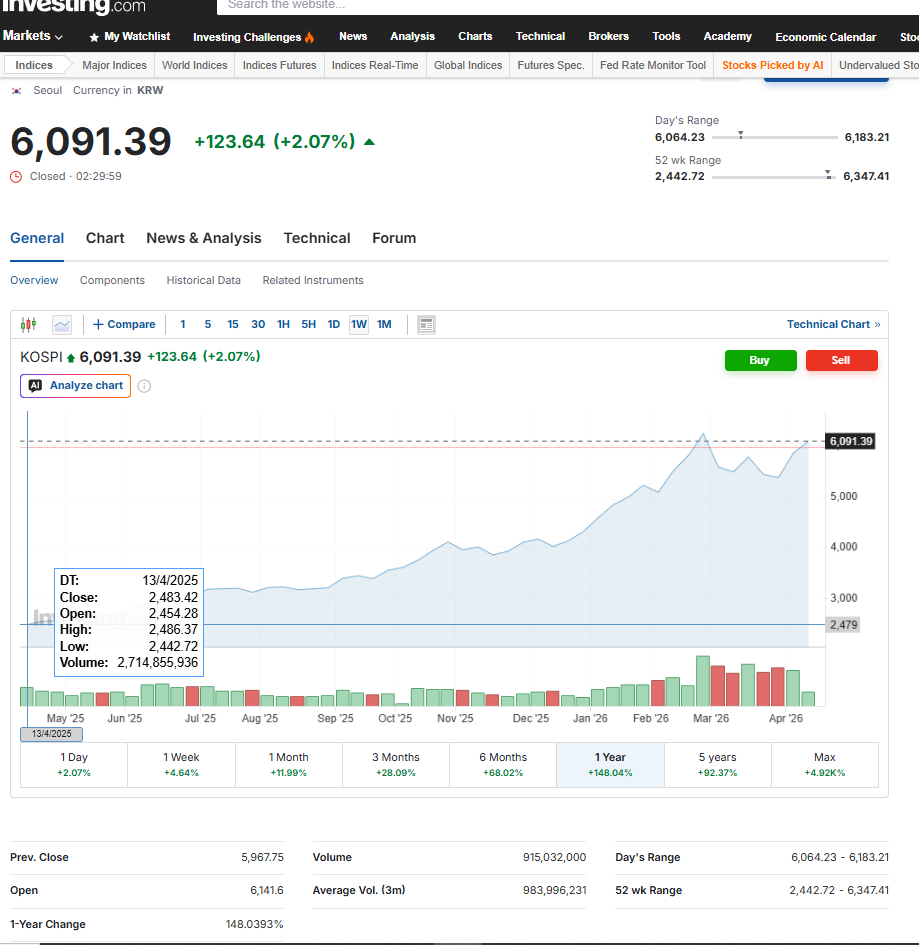Set chart interval to 1D
The height and width of the screenshot is (945, 919).
(x=334, y=324)
